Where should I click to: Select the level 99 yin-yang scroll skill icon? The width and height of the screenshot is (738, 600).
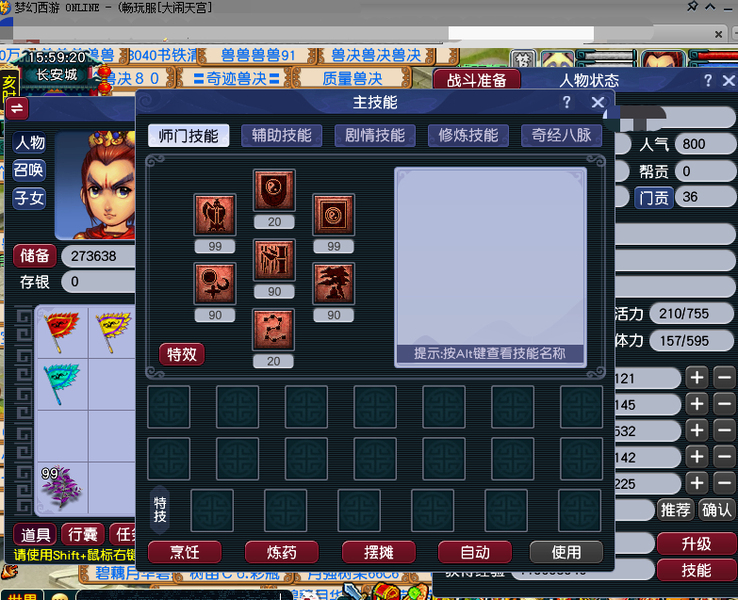point(334,215)
